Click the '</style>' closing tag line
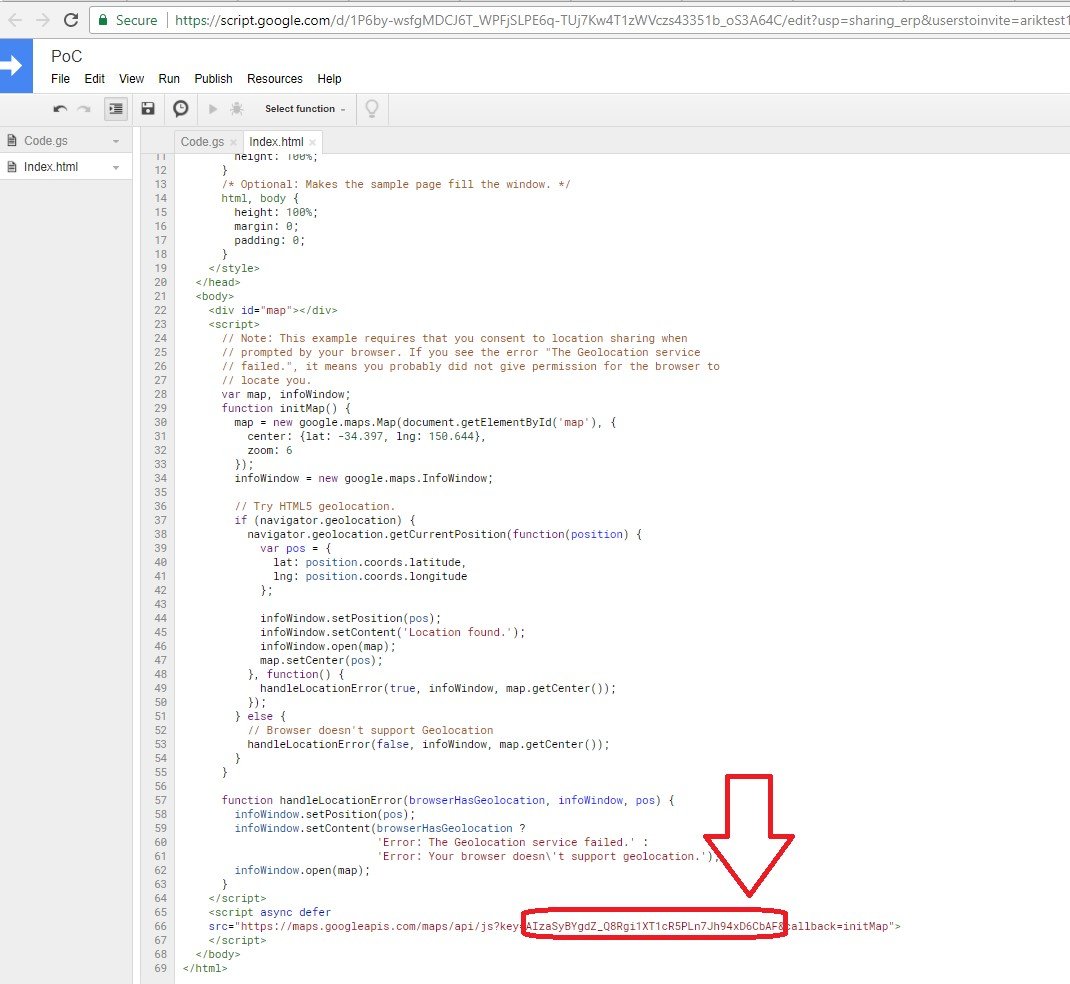This screenshot has height=984, width=1070. [234, 268]
